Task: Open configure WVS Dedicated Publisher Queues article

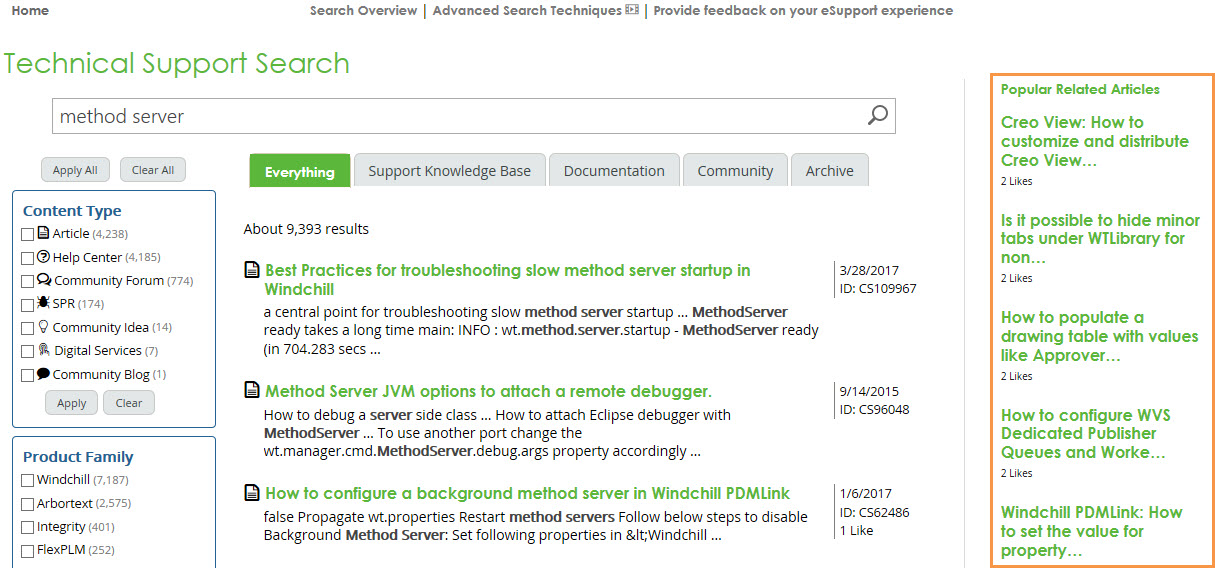Action: [x=1086, y=433]
